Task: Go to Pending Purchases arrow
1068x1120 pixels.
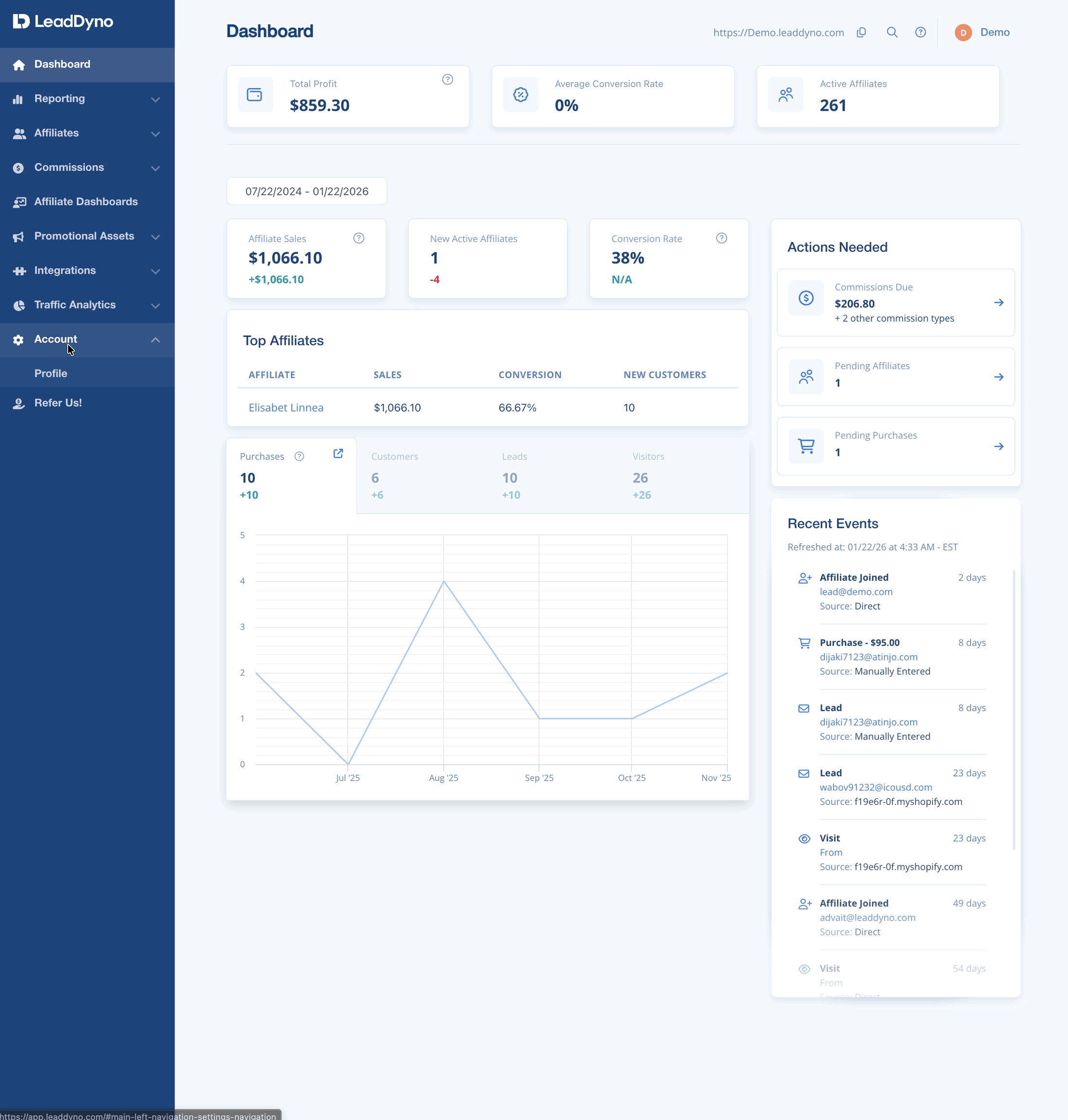Action: pyautogui.click(x=998, y=447)
